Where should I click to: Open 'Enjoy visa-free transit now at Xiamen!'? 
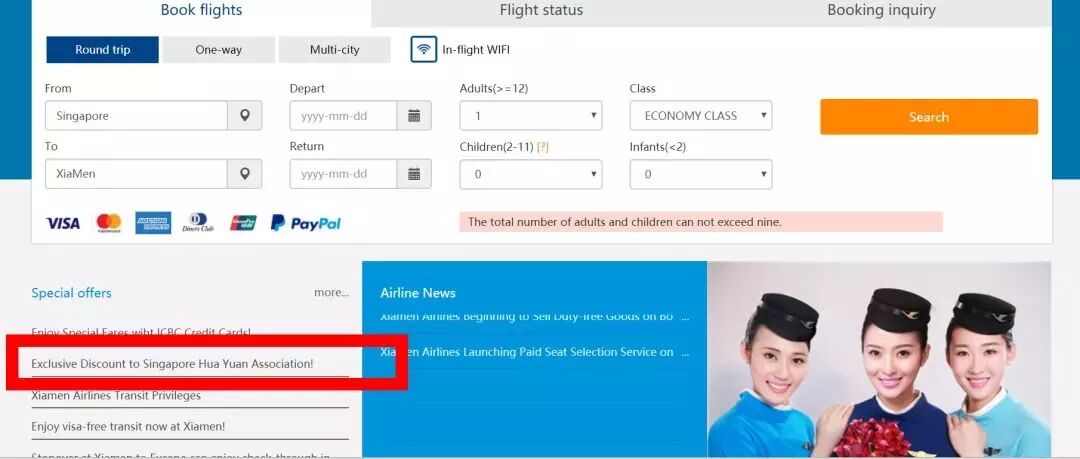(128, 427)
